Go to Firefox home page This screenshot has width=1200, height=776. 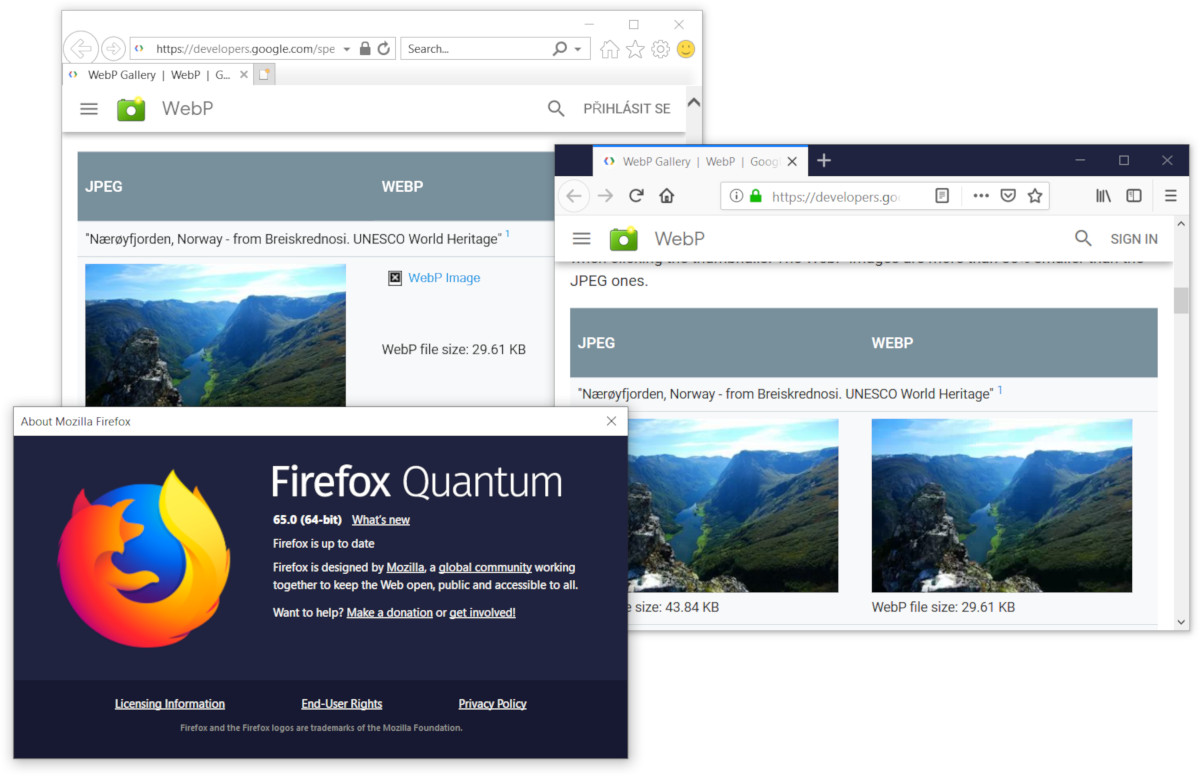click(x=667, y=196)
